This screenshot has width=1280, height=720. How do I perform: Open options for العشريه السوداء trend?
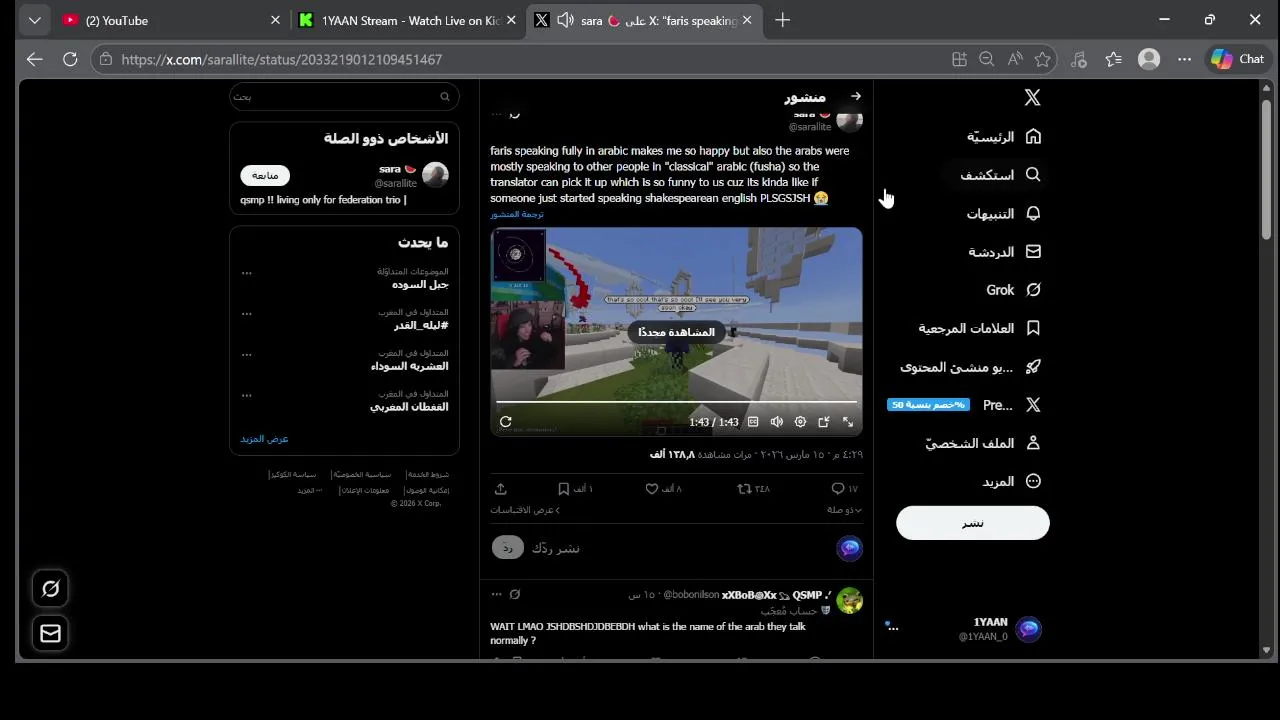(247, 354)
